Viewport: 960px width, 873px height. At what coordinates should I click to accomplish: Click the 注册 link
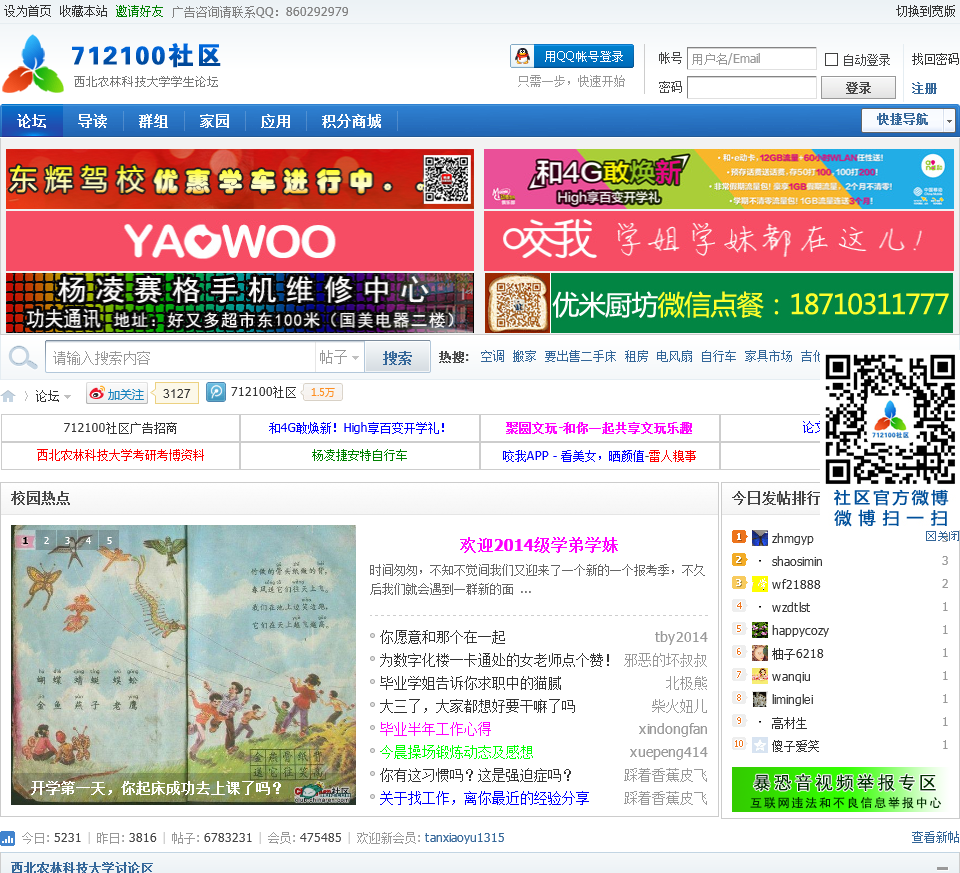coord(924,88)
